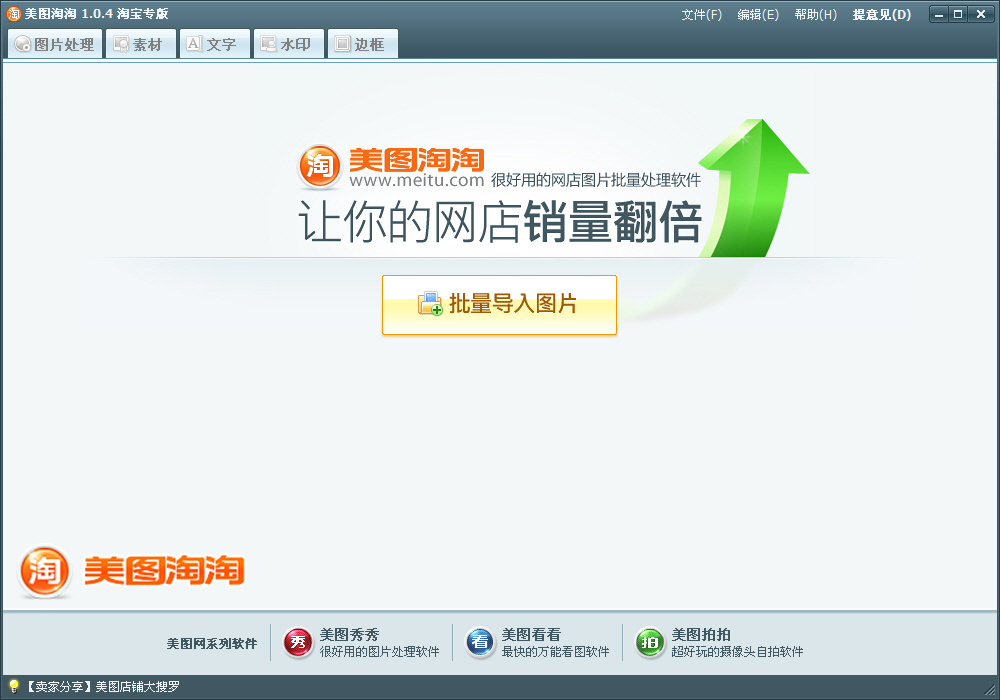Open the 文字 tab
The width and height of the screenshot is (1000, 700).
click(214, 44)
